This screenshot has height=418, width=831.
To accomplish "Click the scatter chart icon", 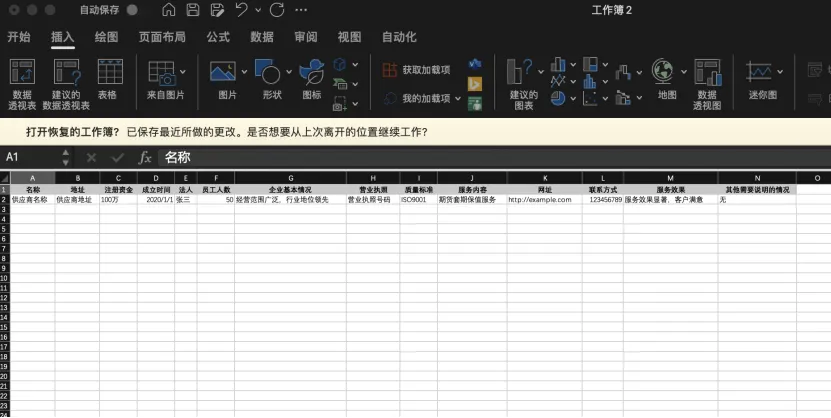I will 590,98.
